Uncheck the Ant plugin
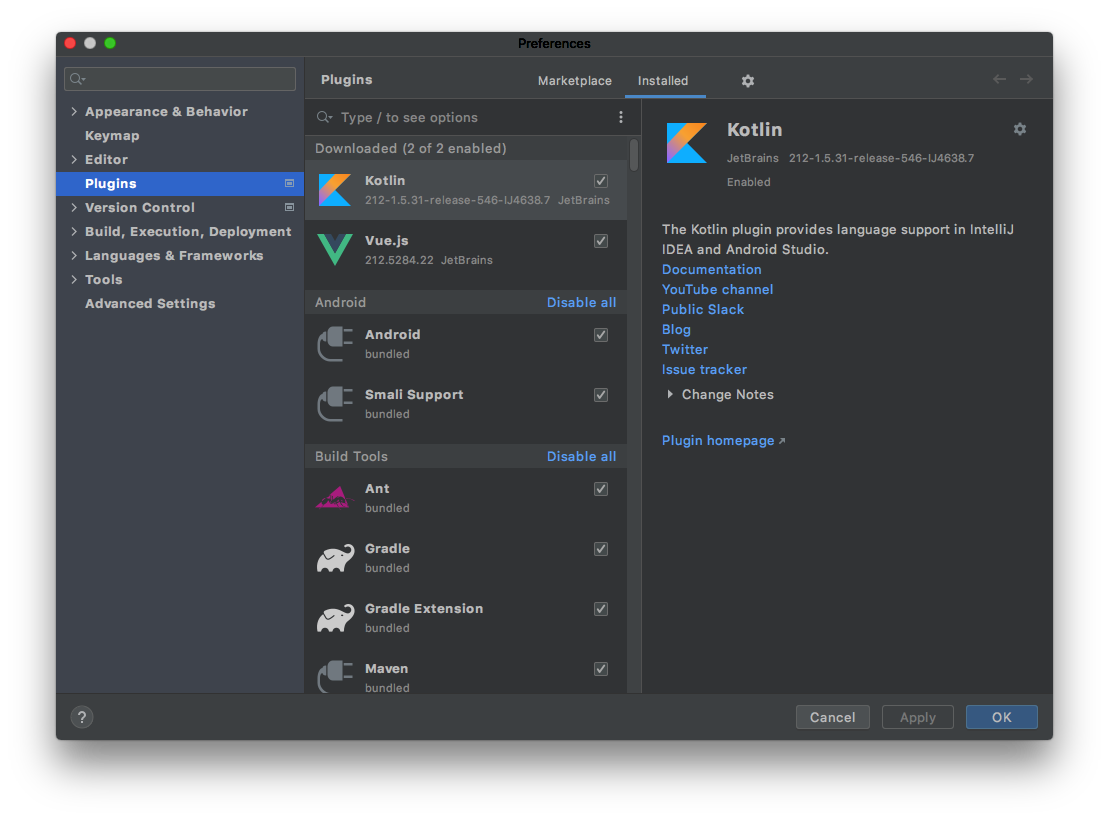Viewport: 1109px width, 820px height. click(x=600, y=490)
